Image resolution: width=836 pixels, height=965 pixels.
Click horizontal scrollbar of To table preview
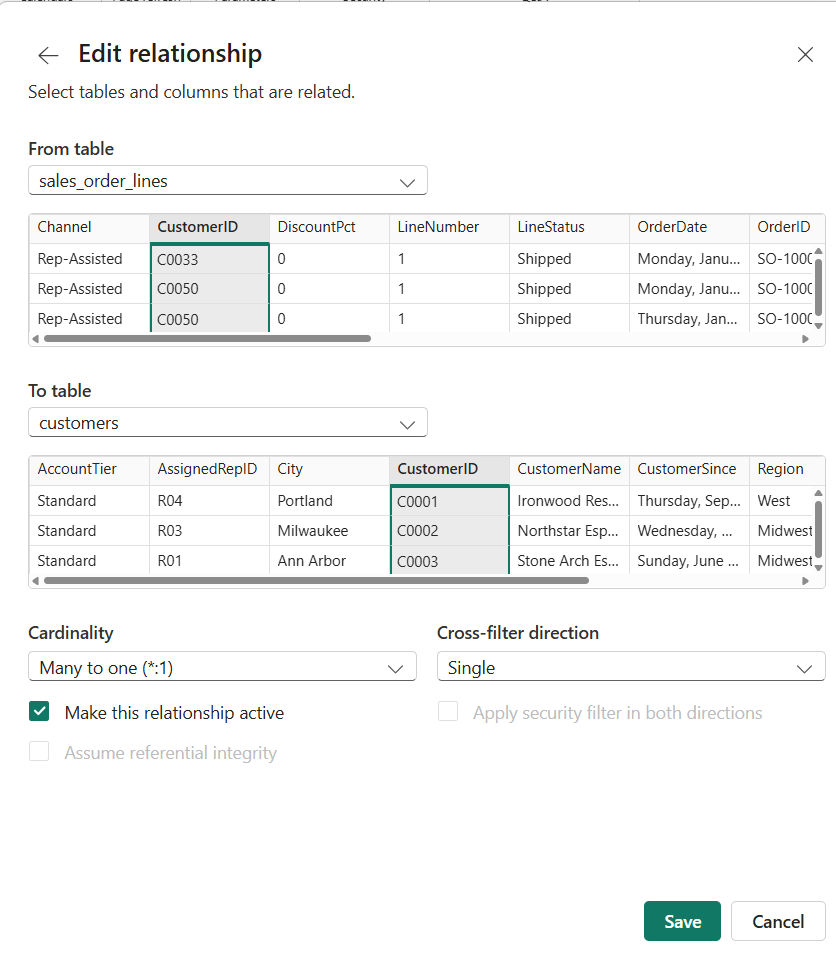point(316,580)
